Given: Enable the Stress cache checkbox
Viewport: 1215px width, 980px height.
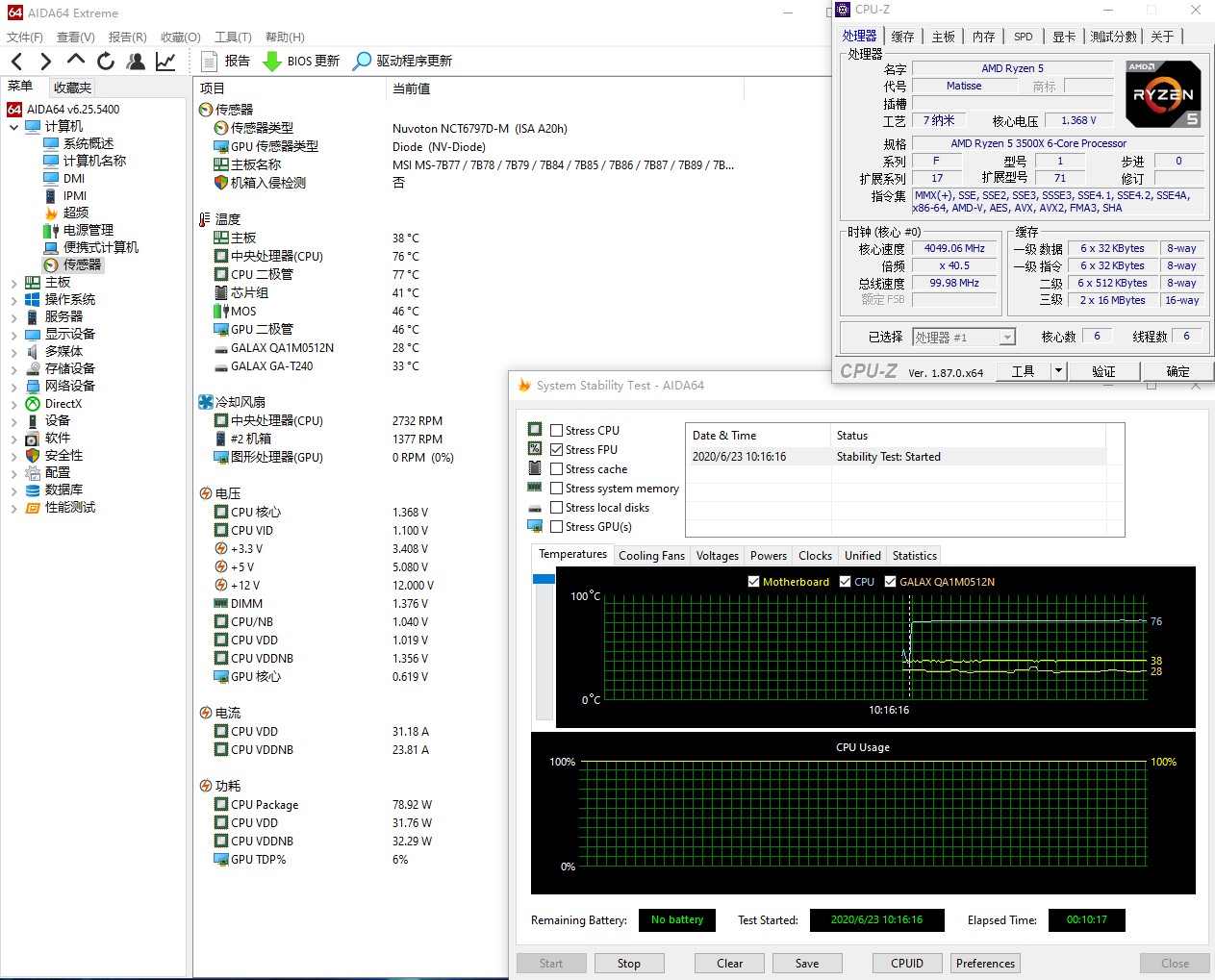Looking at the screenshot, I should [556, 468].
